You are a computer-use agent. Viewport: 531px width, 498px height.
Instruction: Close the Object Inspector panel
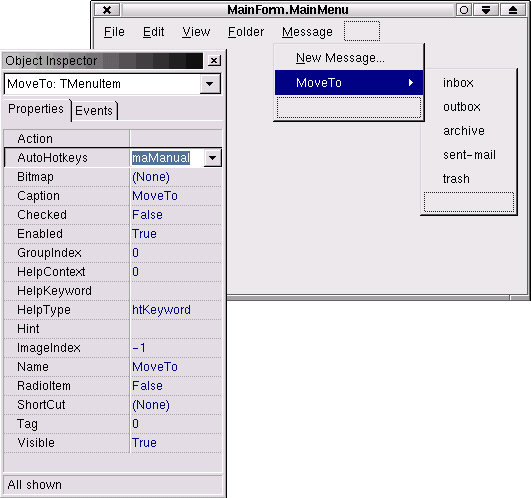click(214, 61)
